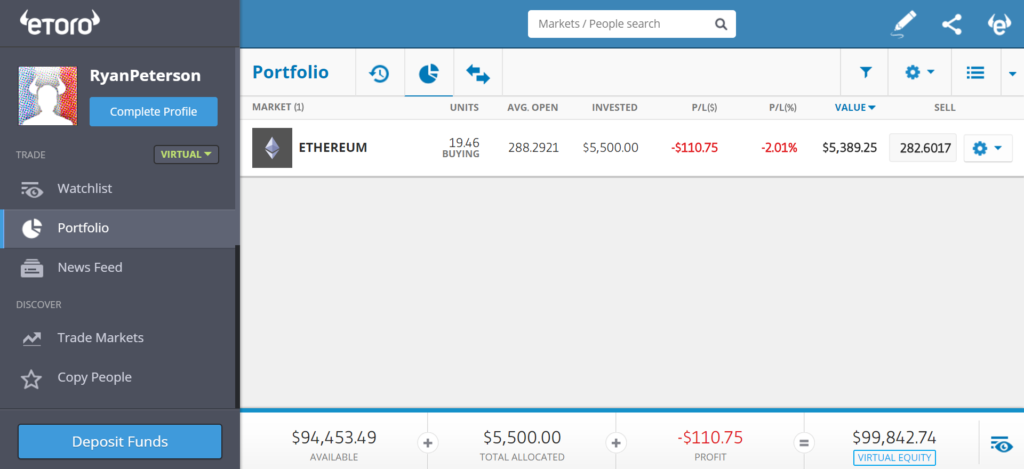Image resolution: width=1024 pixels, height=469 pixels.
Task: Click the Trade Markets chart icon
Action: [31, 338]
